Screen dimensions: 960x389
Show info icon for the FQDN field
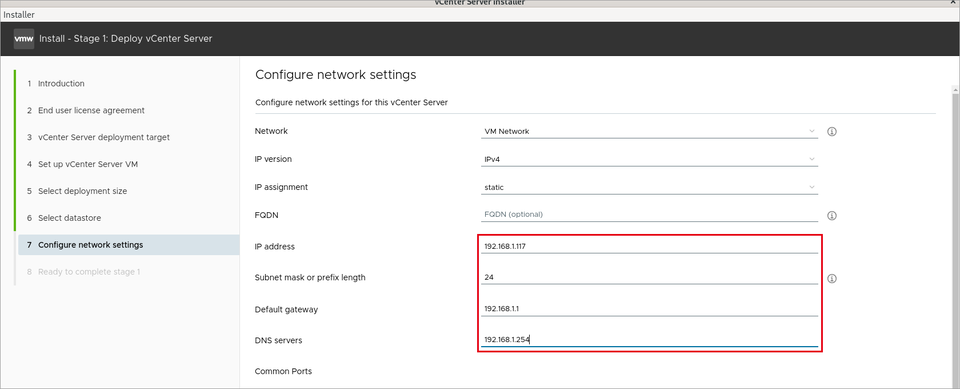(x=831, y=216)
